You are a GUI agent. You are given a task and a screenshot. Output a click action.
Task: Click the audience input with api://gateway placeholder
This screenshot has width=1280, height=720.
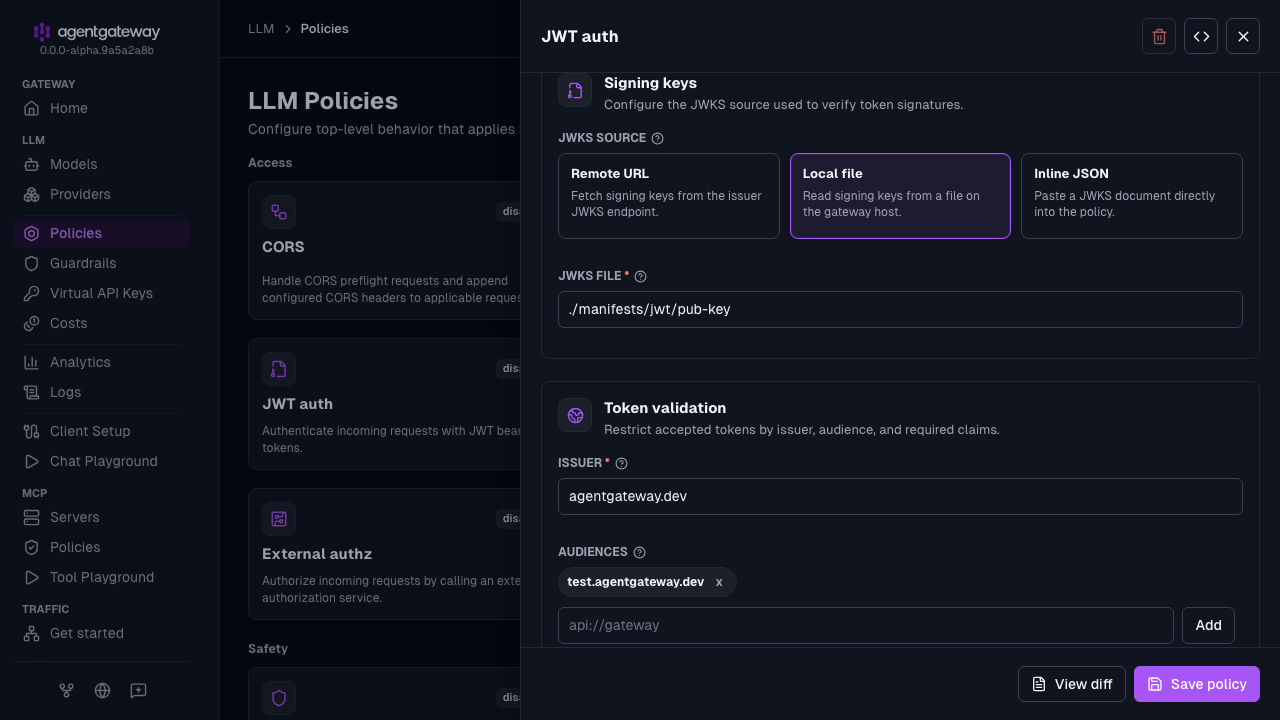tap(866, 625)
